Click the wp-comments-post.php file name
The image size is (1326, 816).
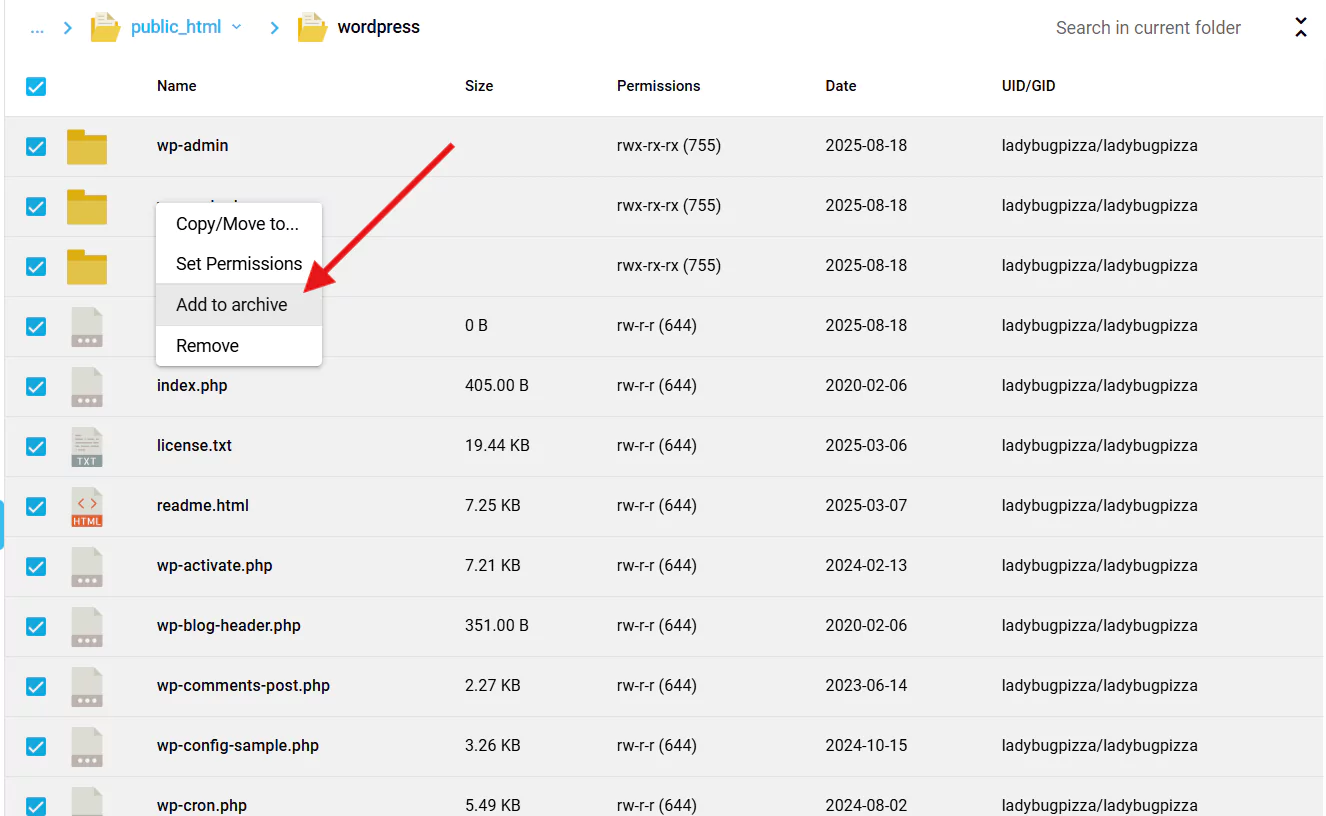243,686
